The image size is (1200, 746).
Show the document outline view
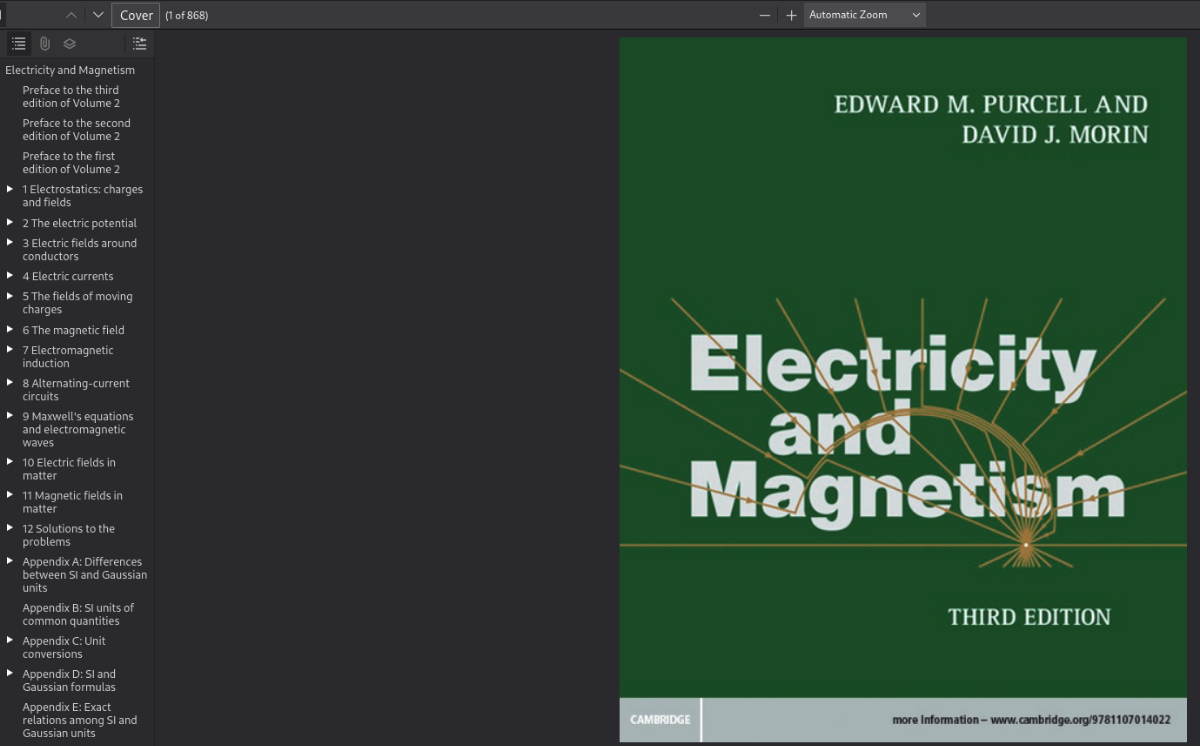click(x=19, y=44)
